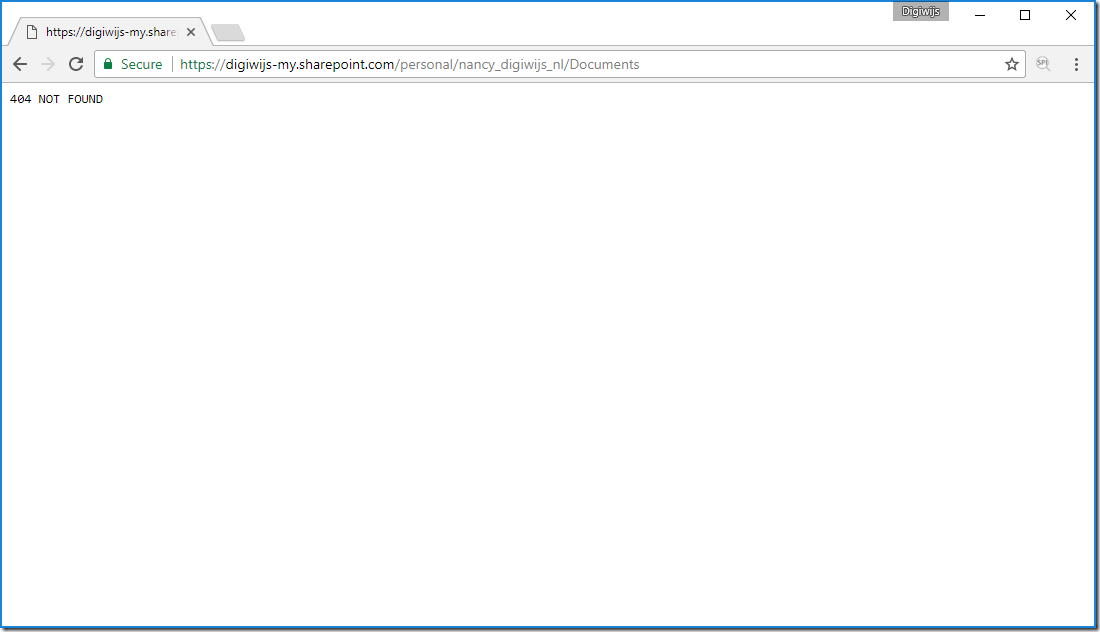Click the 404 NOT FOUND text
The image size is (1100, 632).
coord(56,100)
